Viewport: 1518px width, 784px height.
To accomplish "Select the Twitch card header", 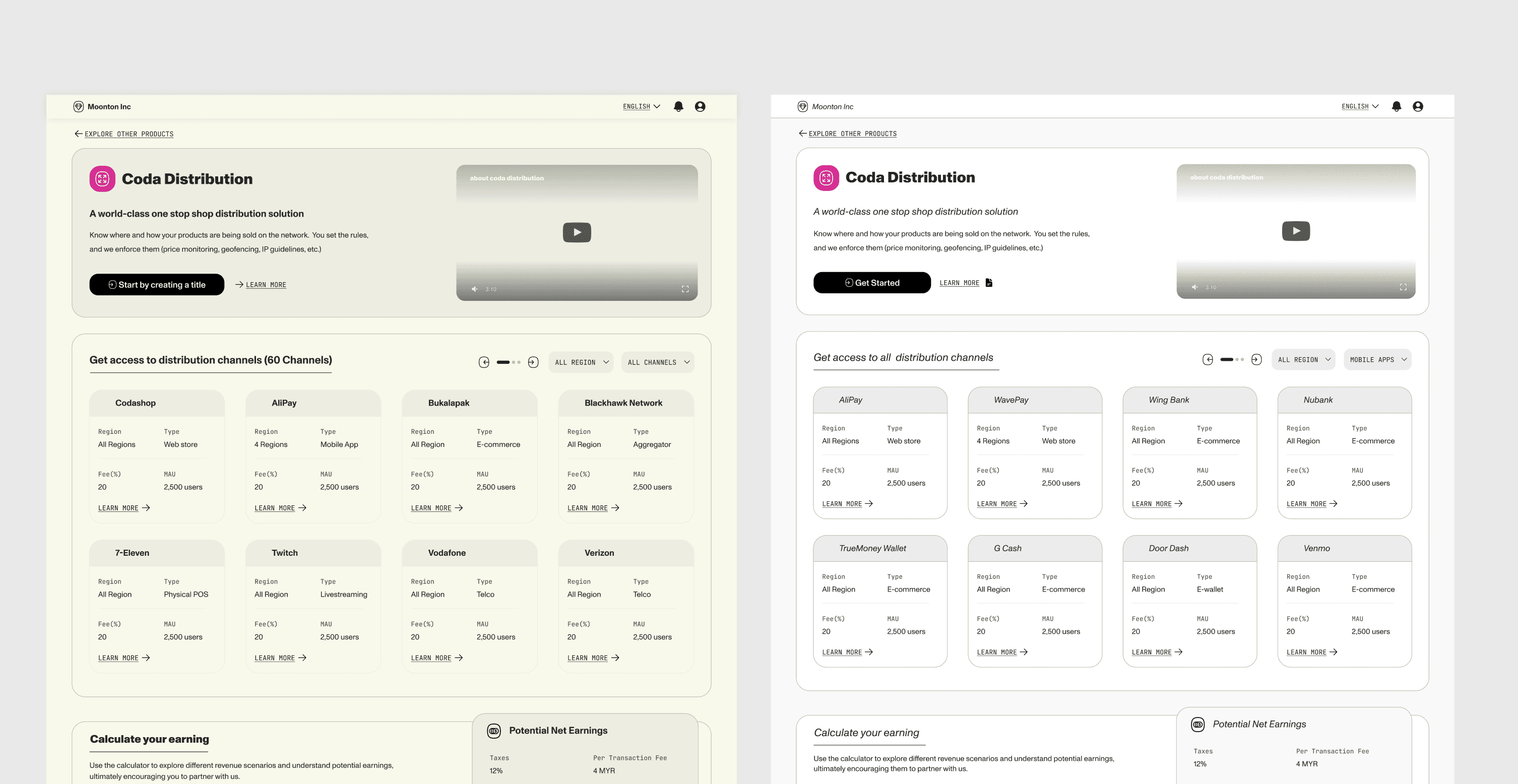I will pos(313,553).
